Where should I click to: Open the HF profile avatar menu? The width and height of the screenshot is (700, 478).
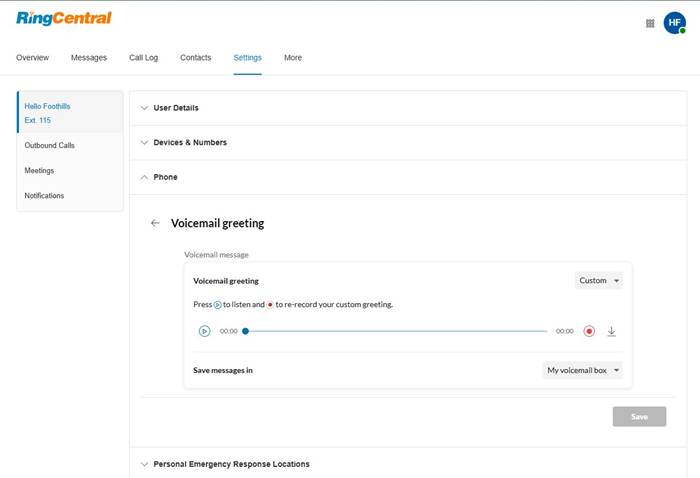[x=675, y=23]
